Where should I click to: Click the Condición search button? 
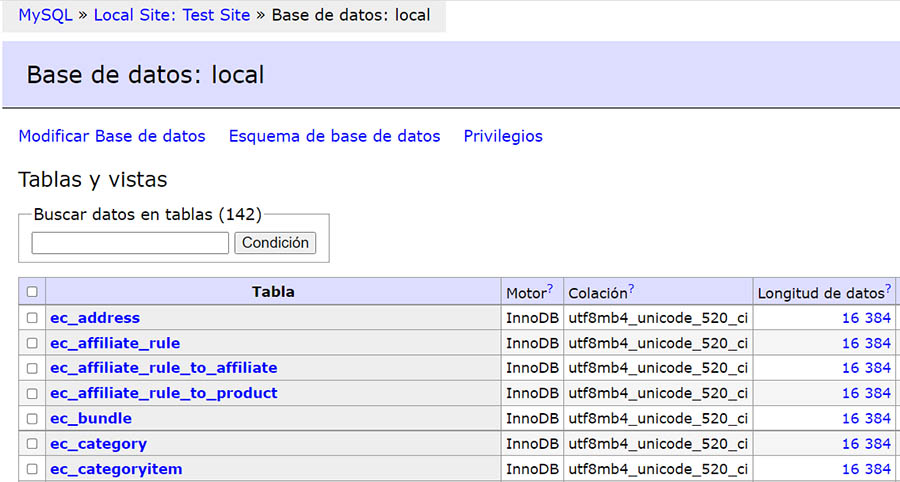coord(275,243)
